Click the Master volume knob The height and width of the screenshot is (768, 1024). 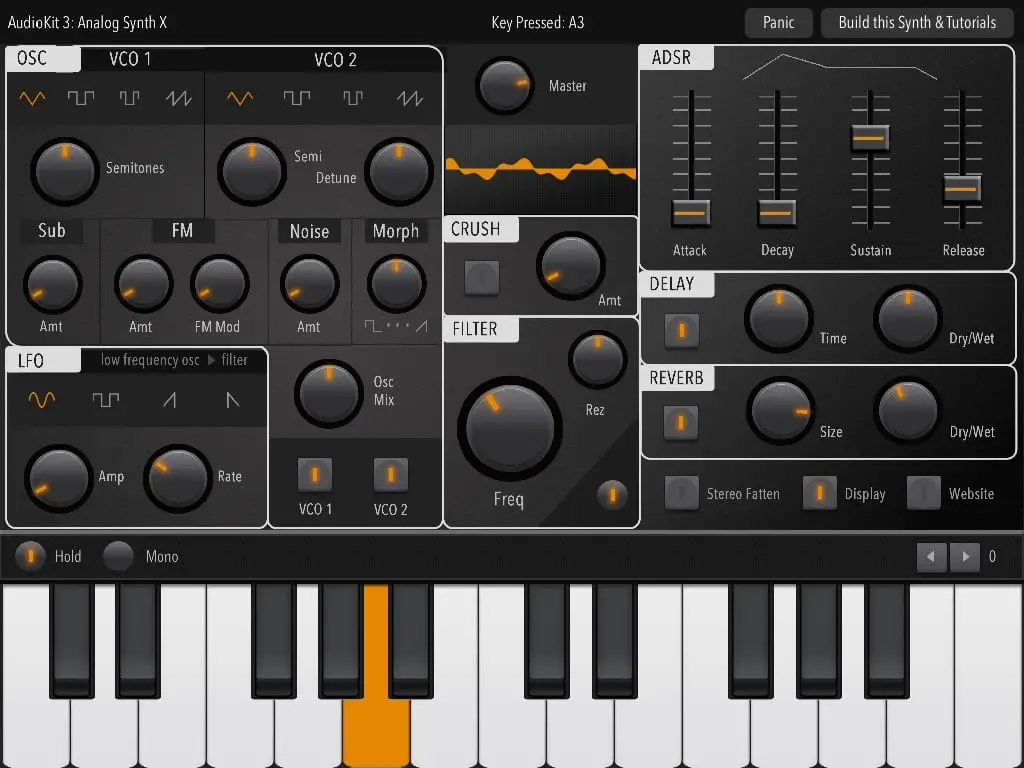point(504,86)
